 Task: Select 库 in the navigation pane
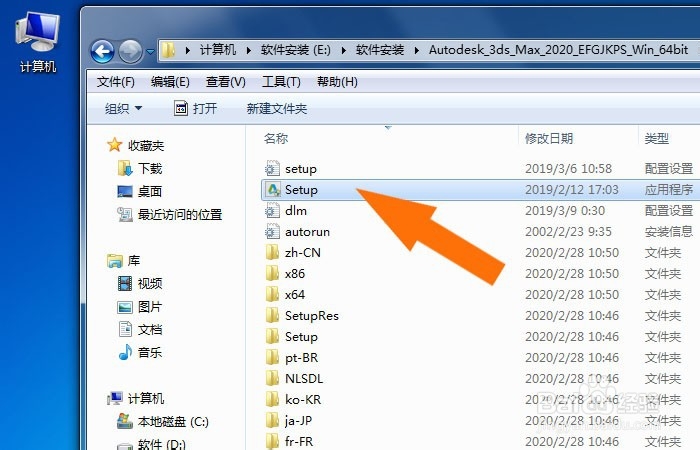pos(134,261)
